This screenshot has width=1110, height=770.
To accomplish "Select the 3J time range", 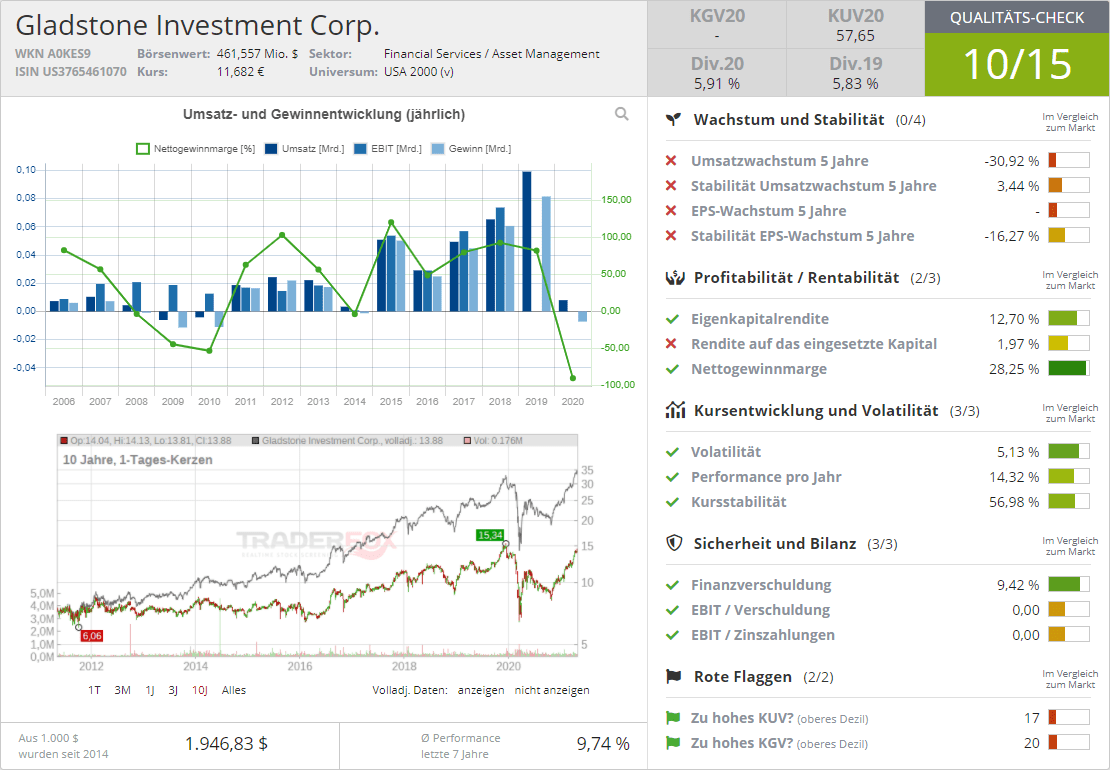I will (173, 690).
